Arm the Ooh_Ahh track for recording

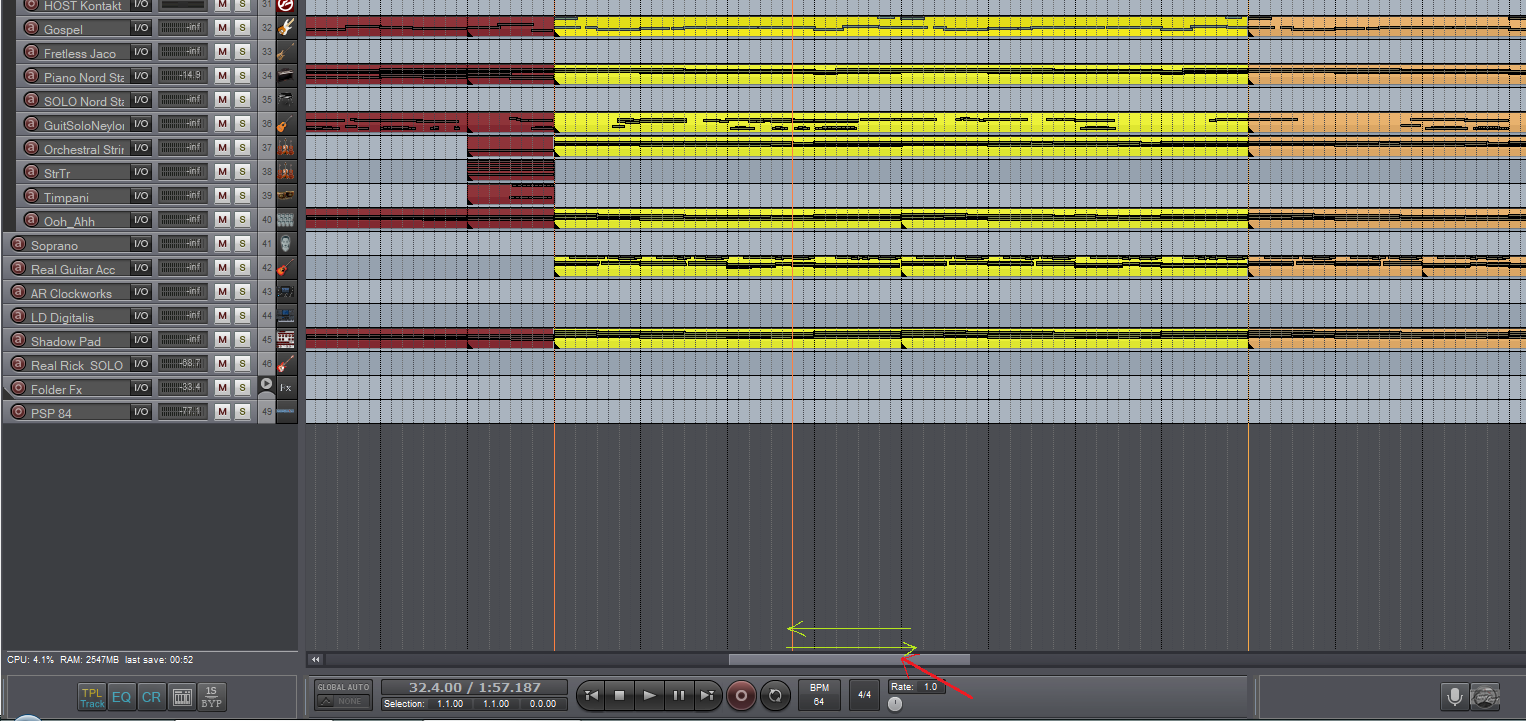coord(32,221)
